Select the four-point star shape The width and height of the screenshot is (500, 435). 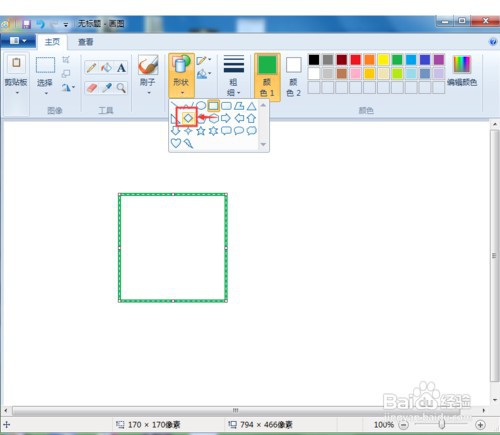188,131
